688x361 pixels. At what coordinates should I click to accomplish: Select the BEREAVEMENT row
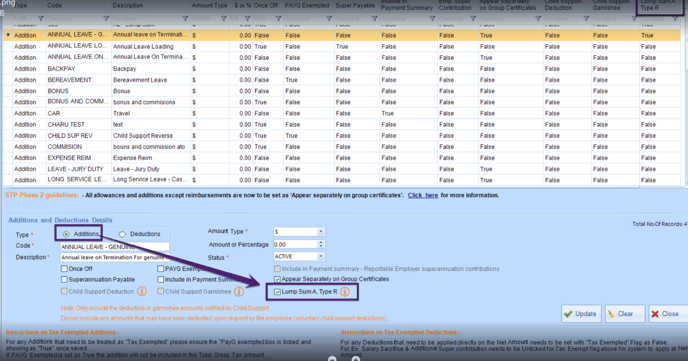point(342,80)
